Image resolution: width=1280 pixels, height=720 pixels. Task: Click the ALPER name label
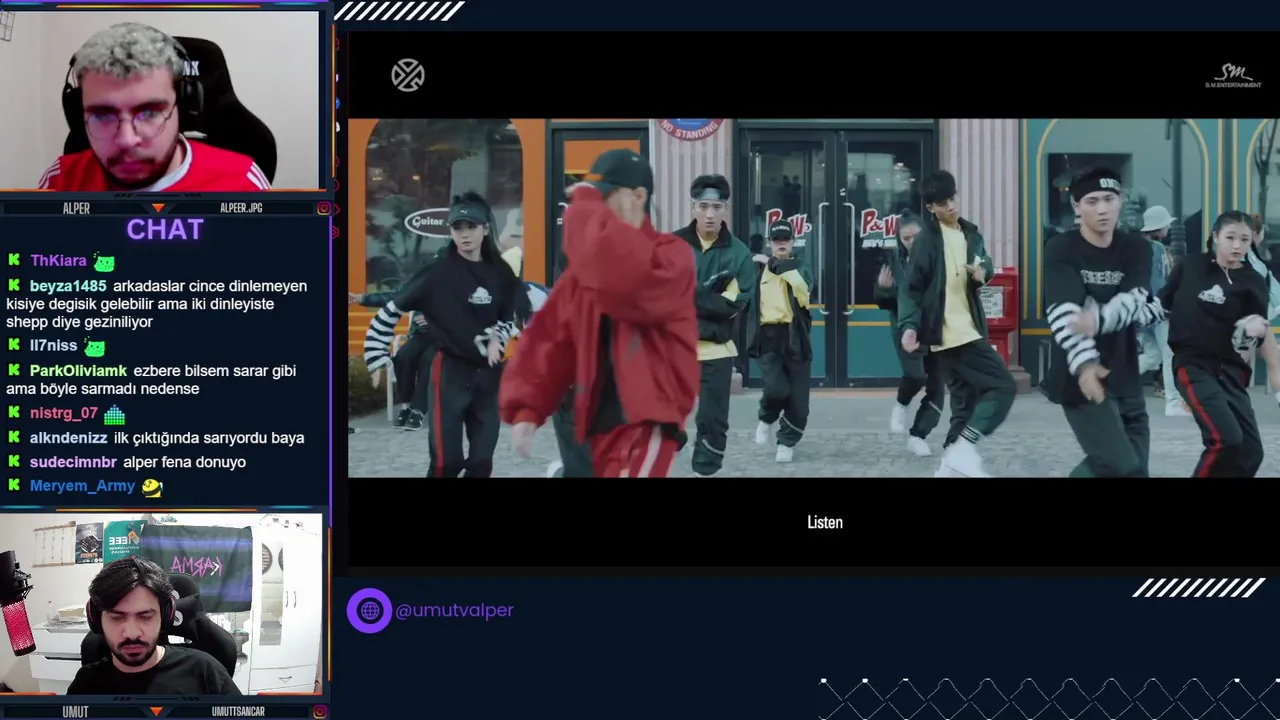click(76, 208)
